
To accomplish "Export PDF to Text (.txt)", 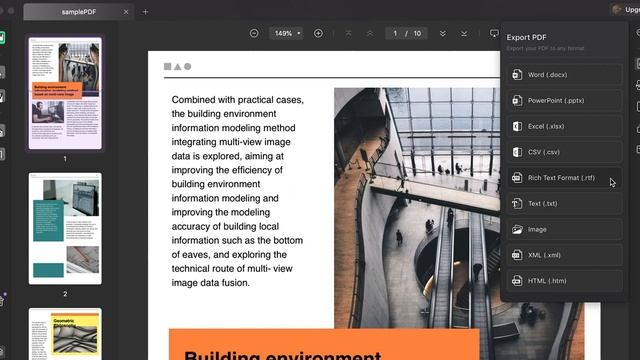I will click(x=564, y=203).
